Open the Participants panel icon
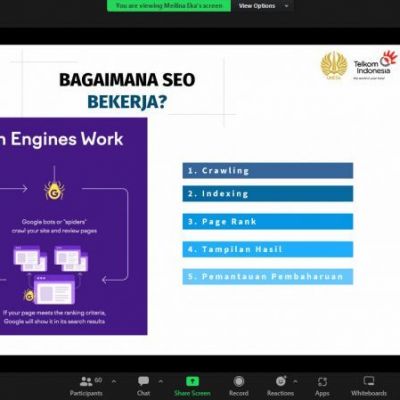This screenshot has width=400, height=400. (x=86, y=381)
